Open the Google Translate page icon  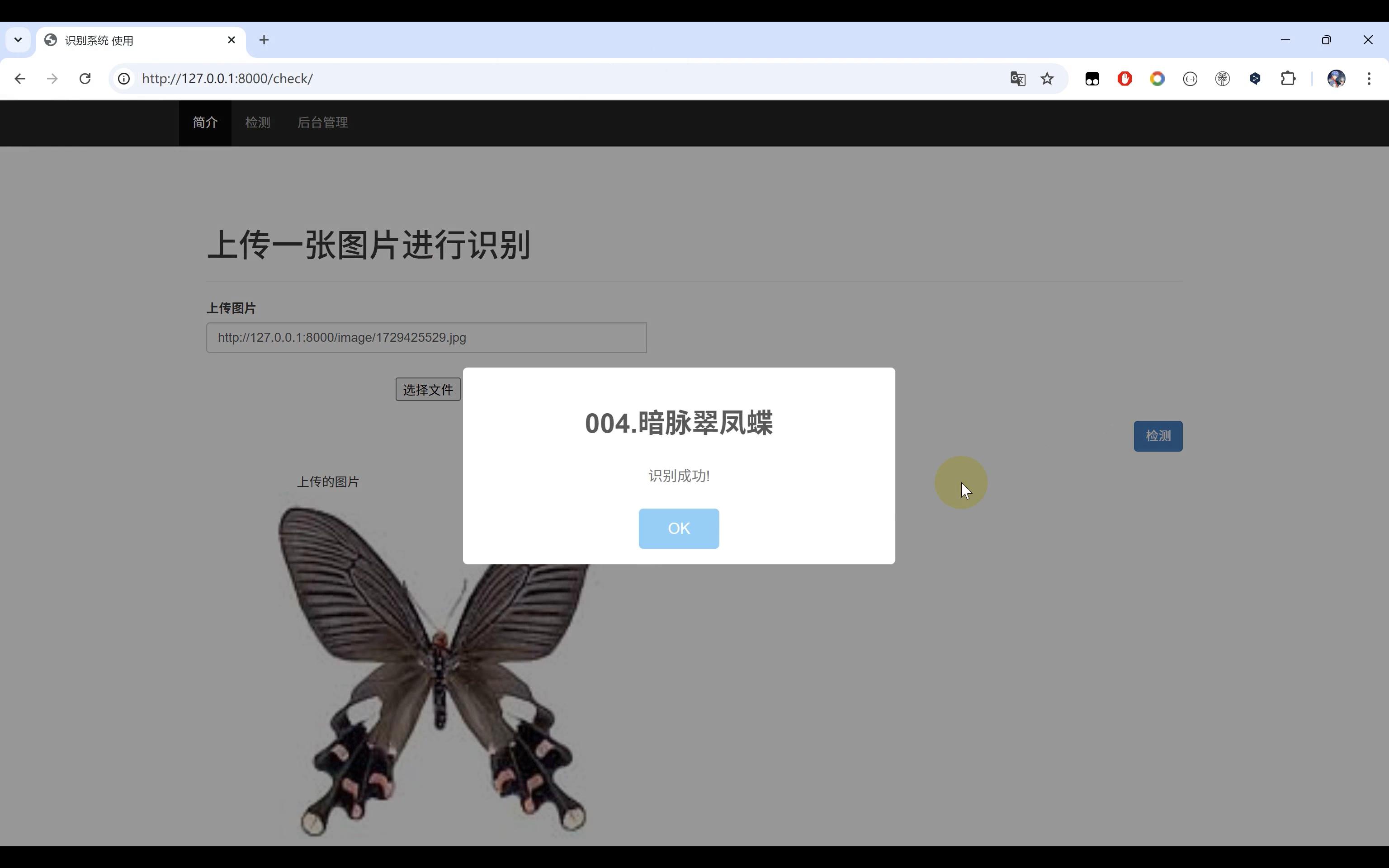click(1018, 79)
